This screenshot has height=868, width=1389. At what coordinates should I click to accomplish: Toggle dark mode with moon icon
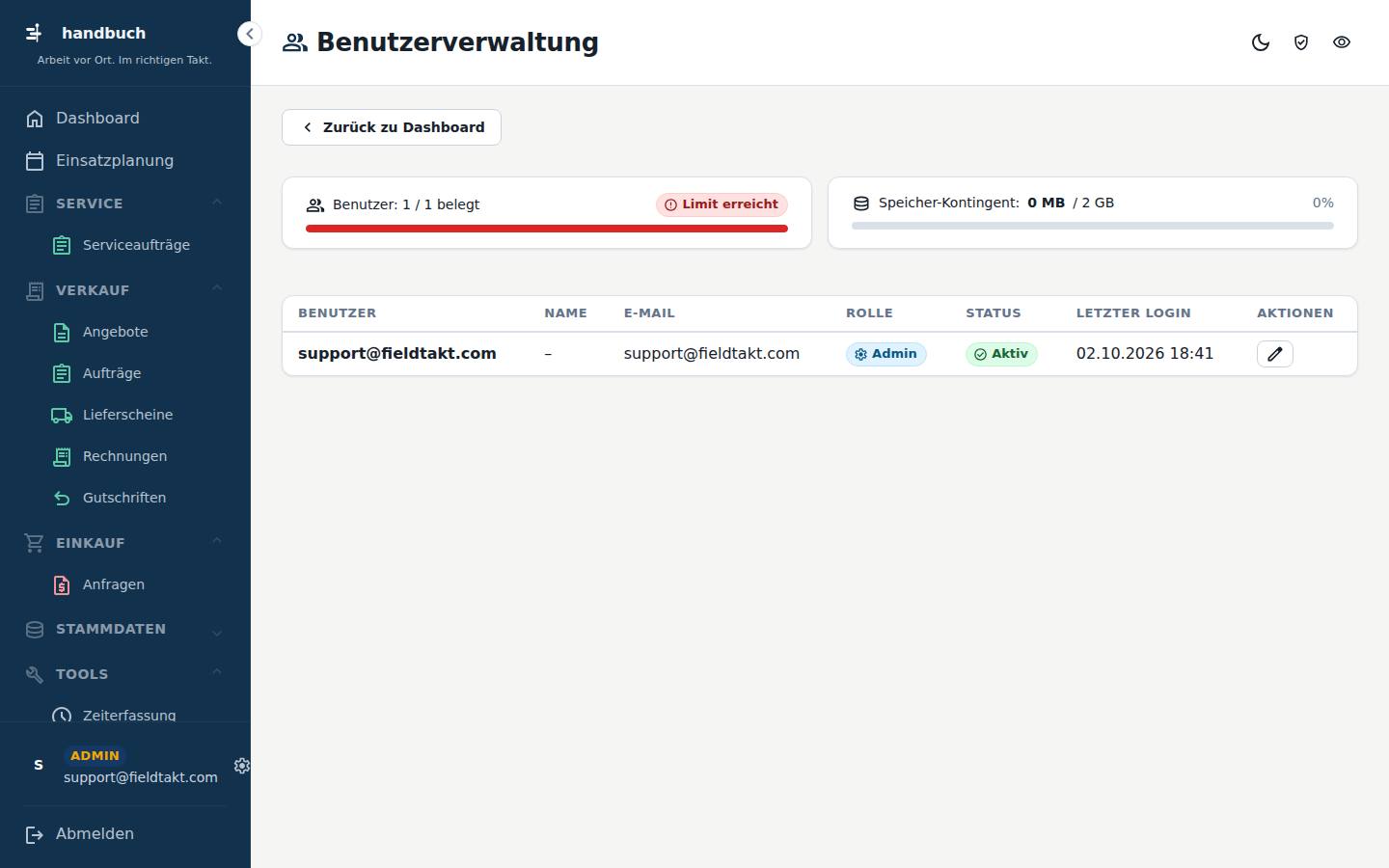pyautogui.click(x=1261, y=42)
